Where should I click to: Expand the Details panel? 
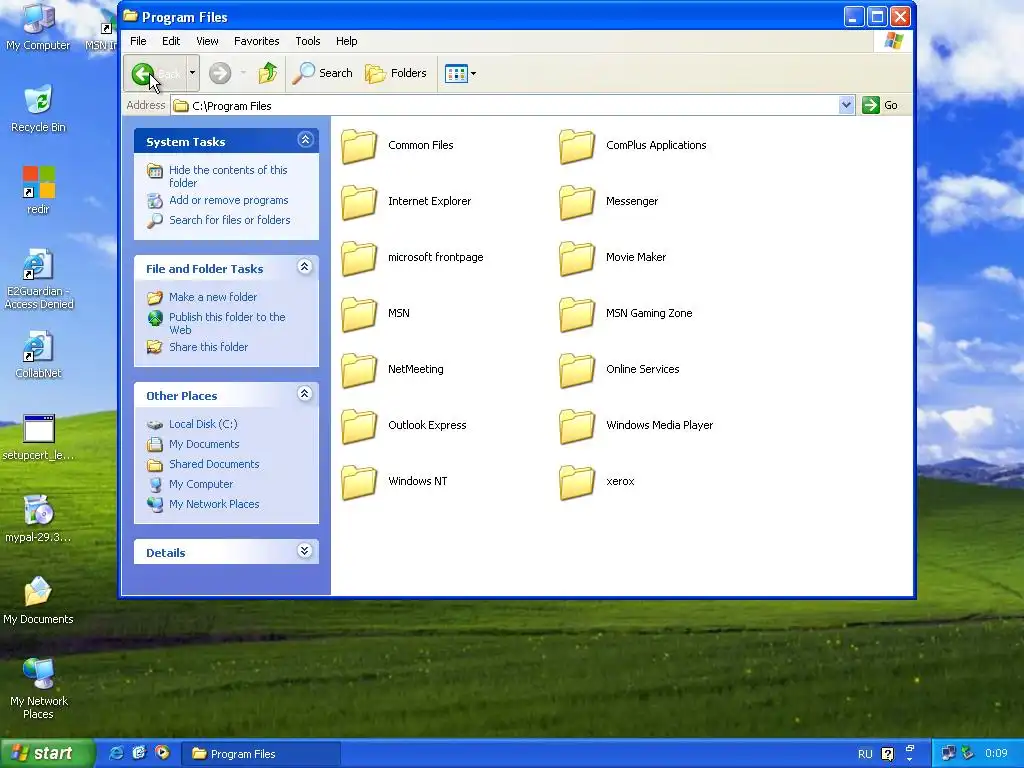pos(305,551)
